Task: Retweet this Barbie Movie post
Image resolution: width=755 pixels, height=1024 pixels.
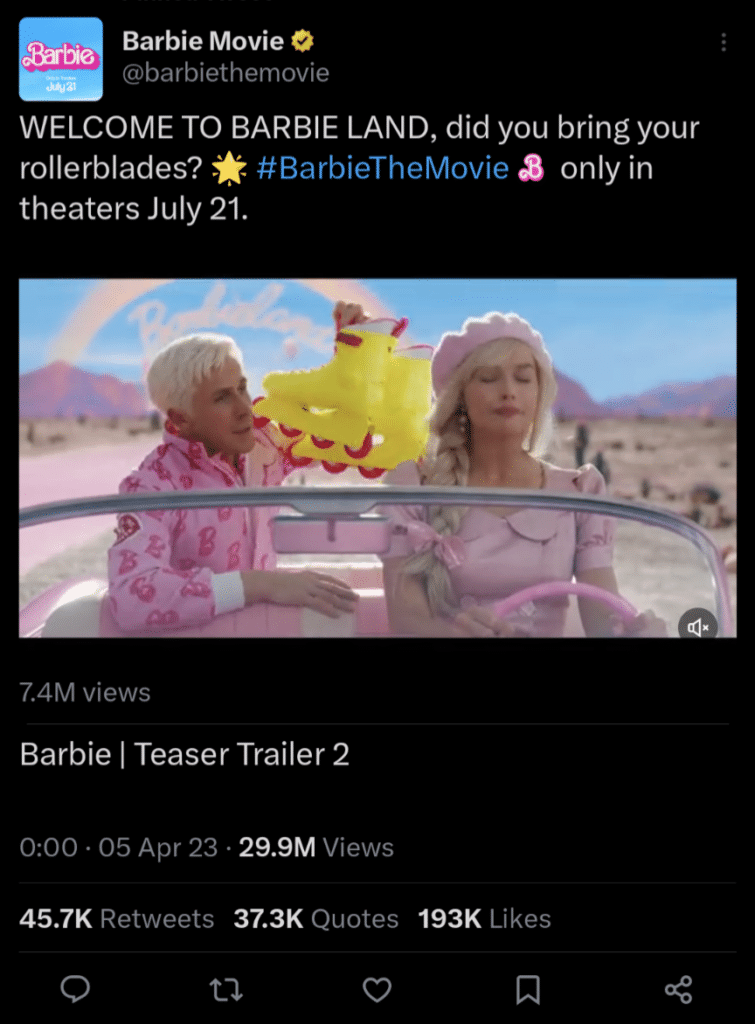Action: click(225, 989)
